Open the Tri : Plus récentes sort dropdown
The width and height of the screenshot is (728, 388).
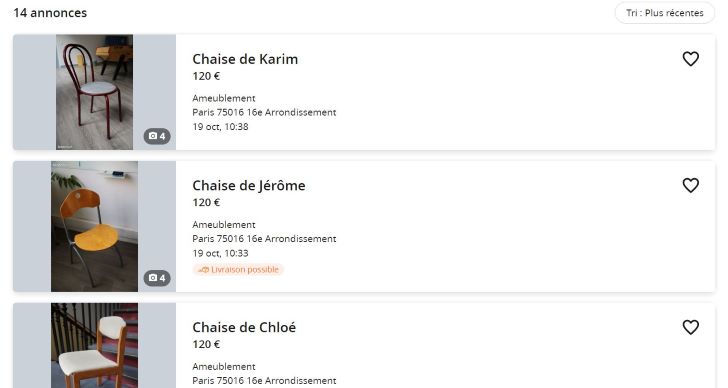coord(664,13)
